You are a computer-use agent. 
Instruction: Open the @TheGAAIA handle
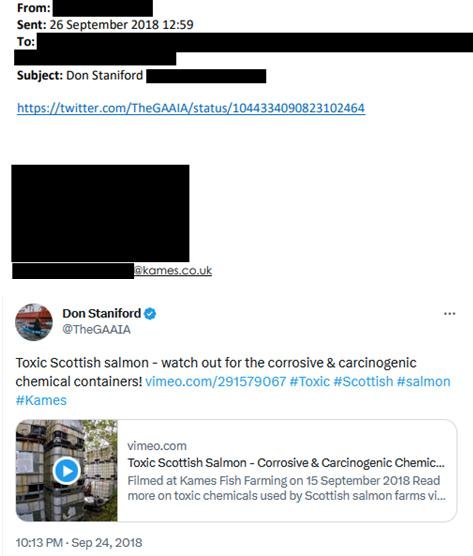[96, 329]
